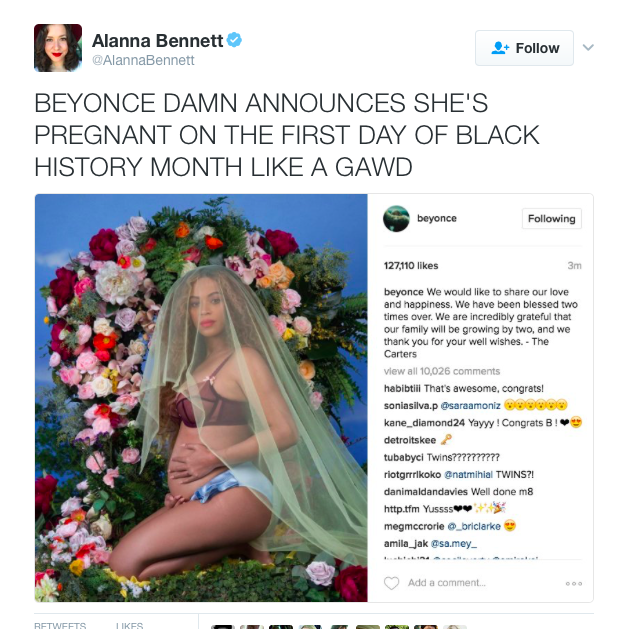Click Alanna Bennett's profile avatar
Screen dimensions: 632x629
point(58,48)
